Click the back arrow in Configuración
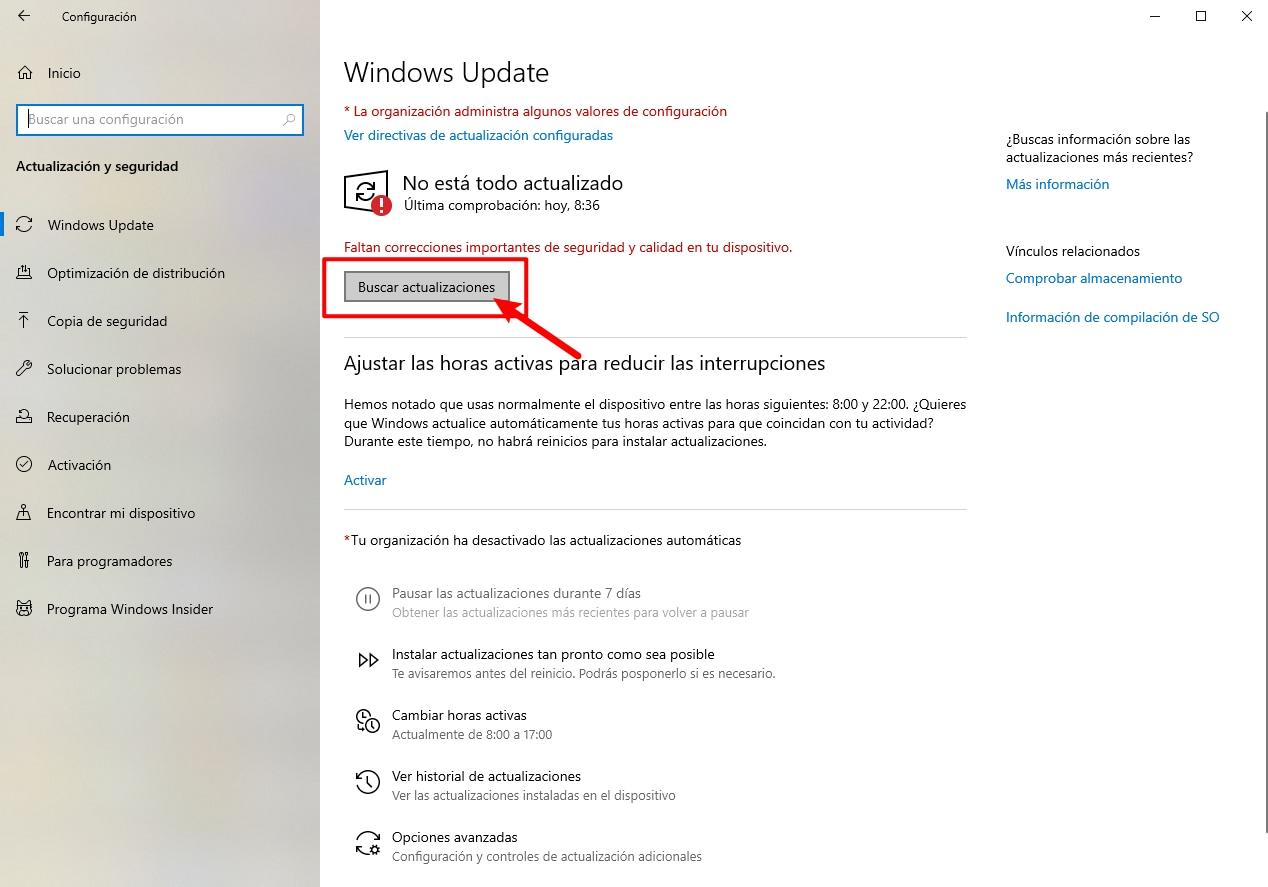This screenshot has width=1268, height=887. coord(24,16)
